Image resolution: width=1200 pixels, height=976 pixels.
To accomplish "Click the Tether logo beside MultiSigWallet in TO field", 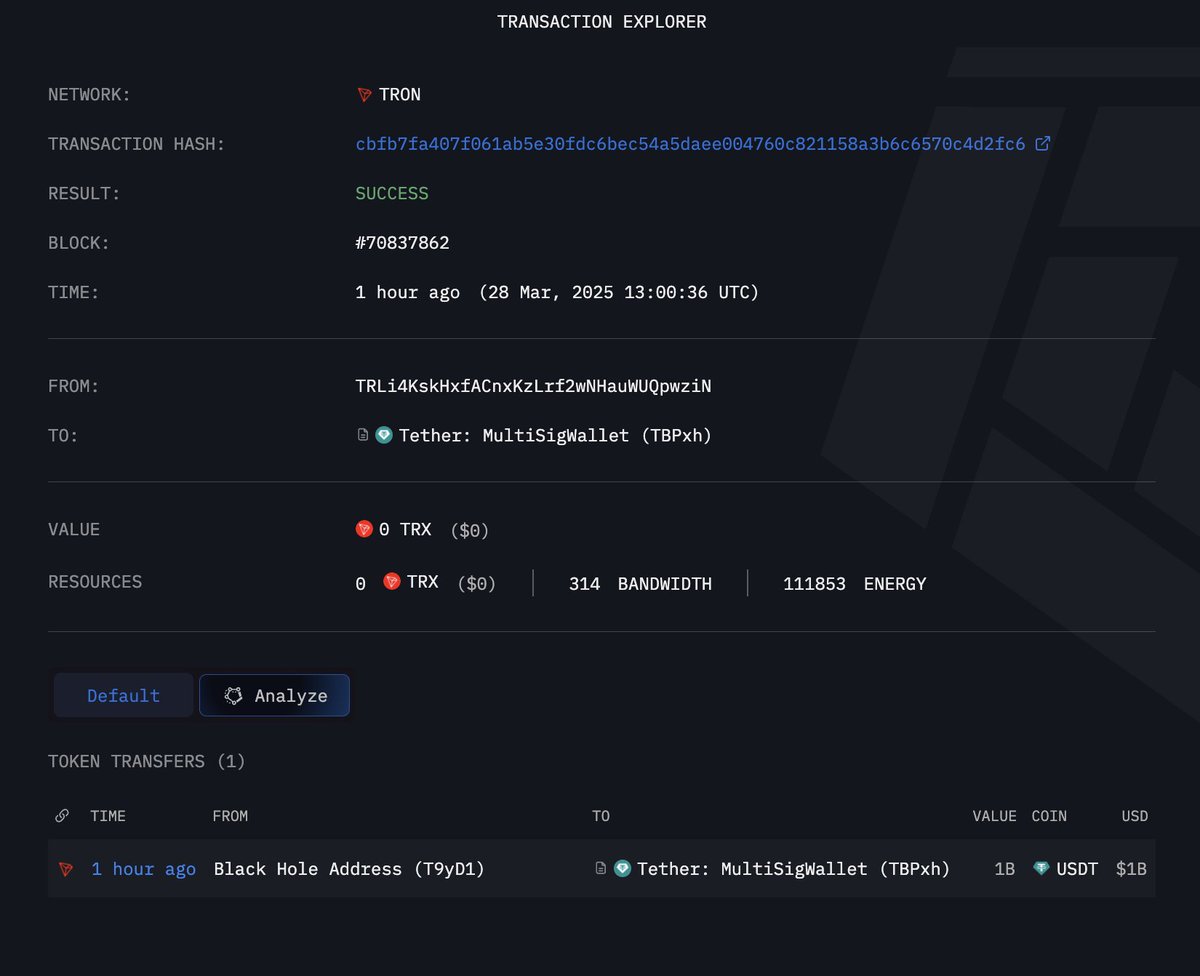I will point(384,436).
